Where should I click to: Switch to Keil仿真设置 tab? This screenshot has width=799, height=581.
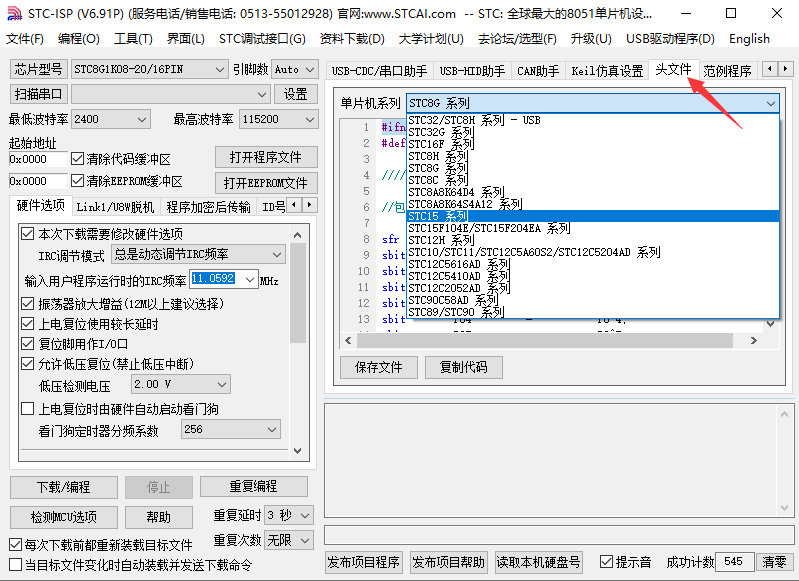point(607,71)
